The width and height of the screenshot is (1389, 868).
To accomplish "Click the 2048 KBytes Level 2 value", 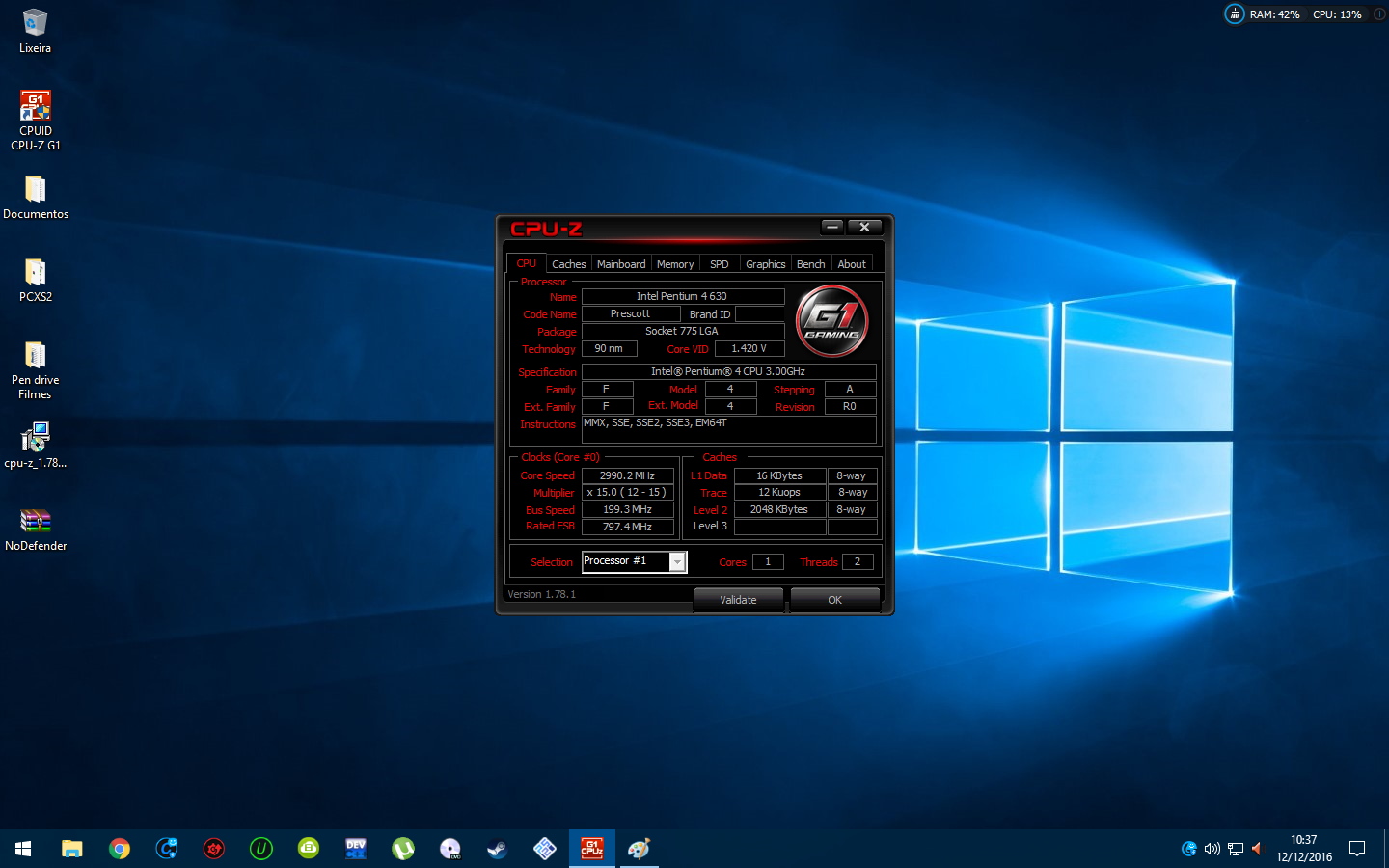I will click(x=779, y=509).
